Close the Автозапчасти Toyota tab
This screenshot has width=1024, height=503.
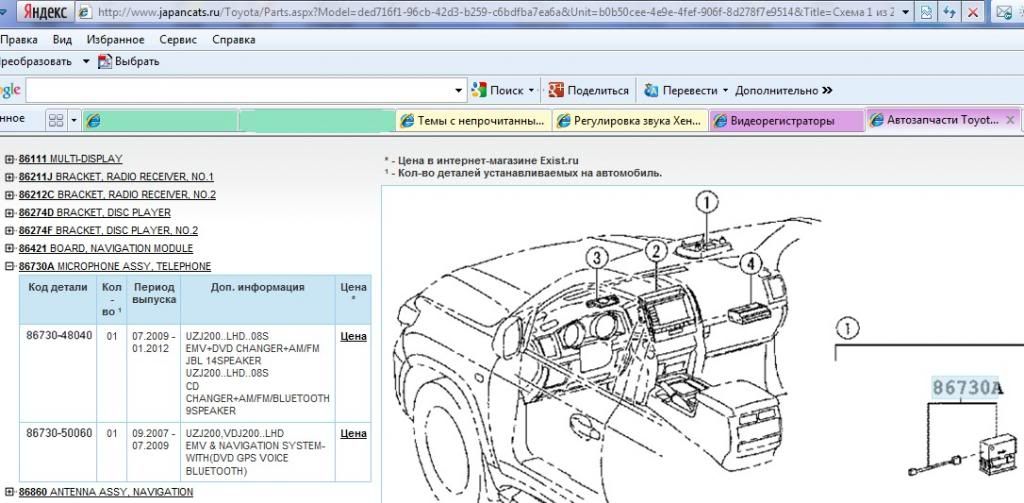pyautogui.click(x=1010, y=120)
